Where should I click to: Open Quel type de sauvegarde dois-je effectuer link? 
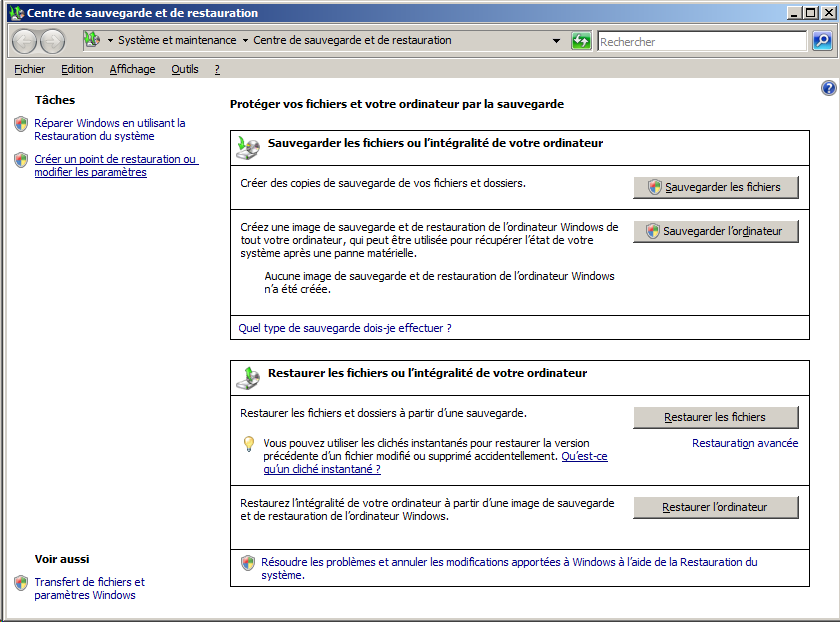(x=345, y=328)
